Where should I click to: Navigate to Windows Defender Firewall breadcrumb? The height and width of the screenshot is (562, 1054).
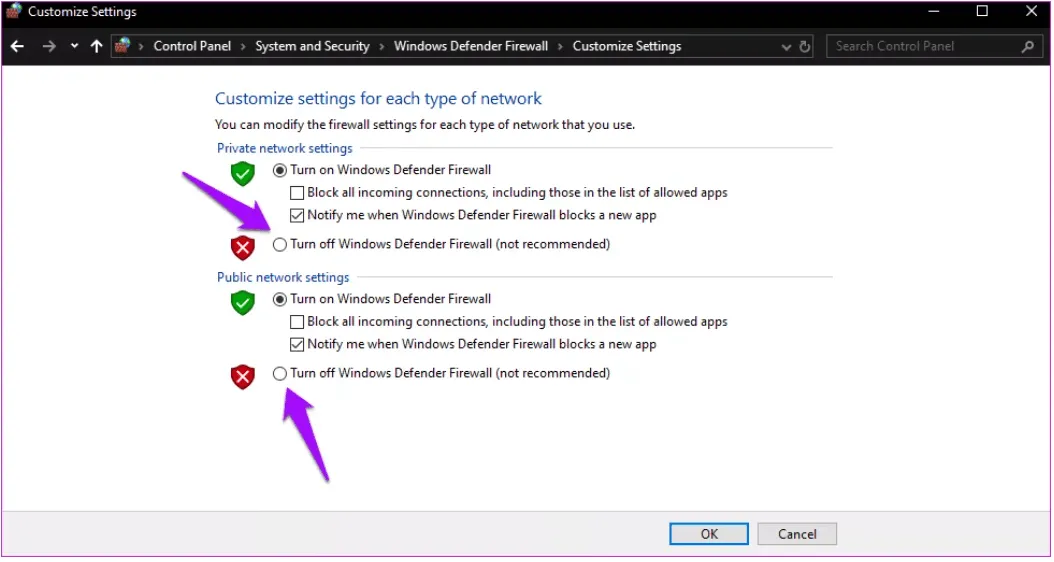tap(471, 46)
